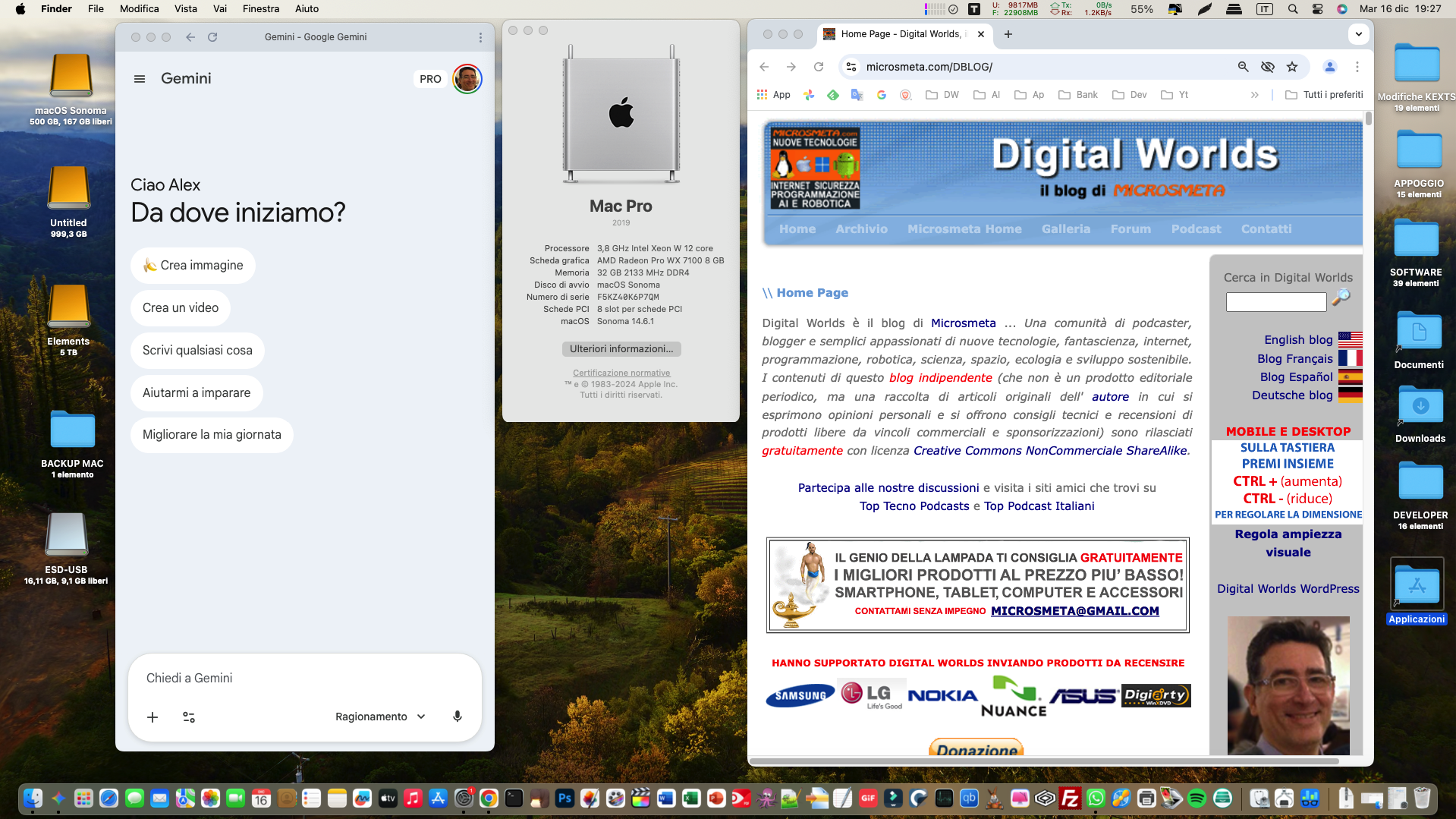
Task: Expand the Ragionamento model dropdown
Action: [380, 717]
